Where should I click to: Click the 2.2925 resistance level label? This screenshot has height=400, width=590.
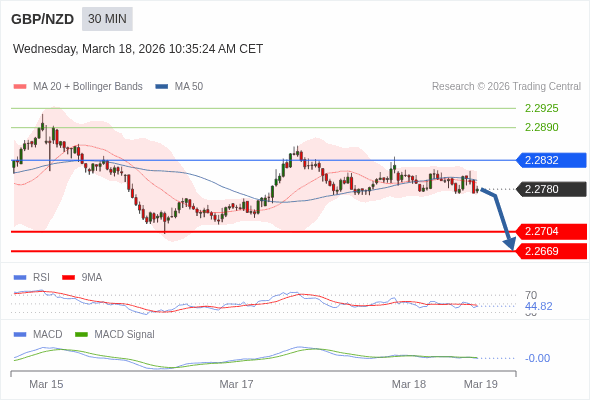(541, 108)
